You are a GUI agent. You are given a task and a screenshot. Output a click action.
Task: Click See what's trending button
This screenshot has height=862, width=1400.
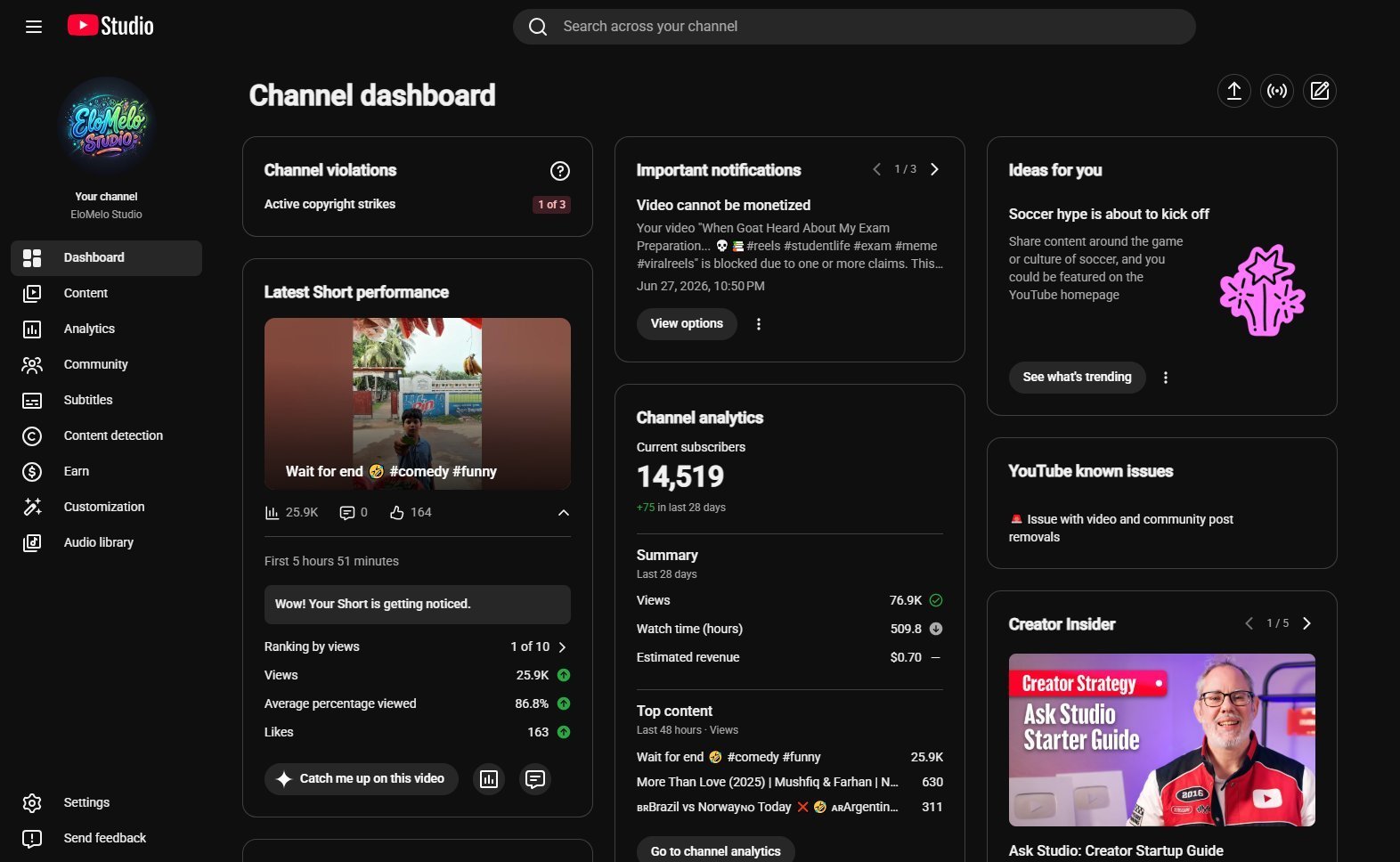tap(1077, 377)
